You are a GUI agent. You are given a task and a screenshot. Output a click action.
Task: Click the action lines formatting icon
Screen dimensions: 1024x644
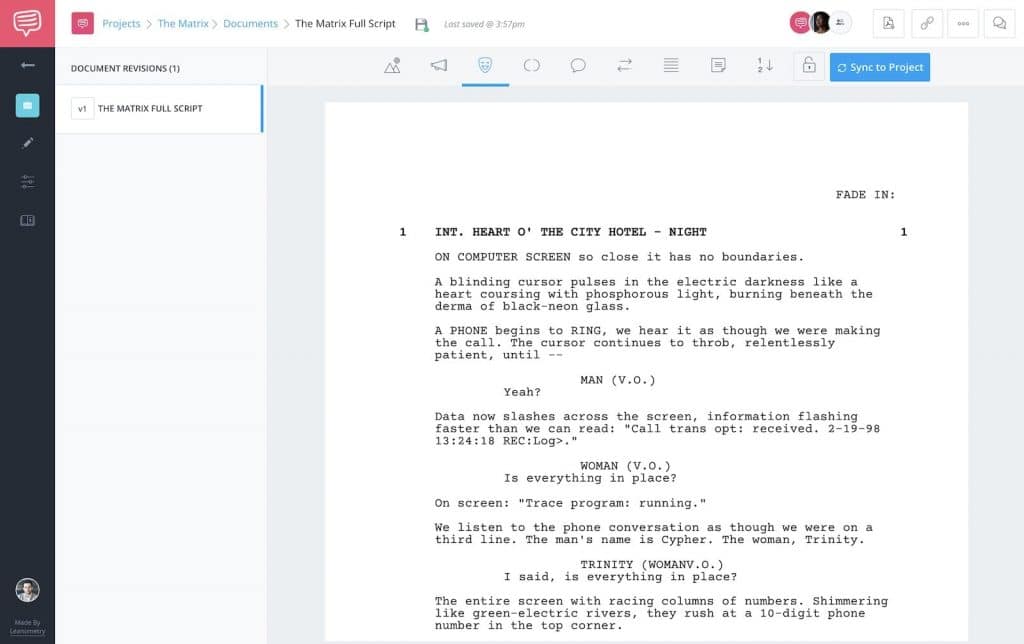coord(671,66)
